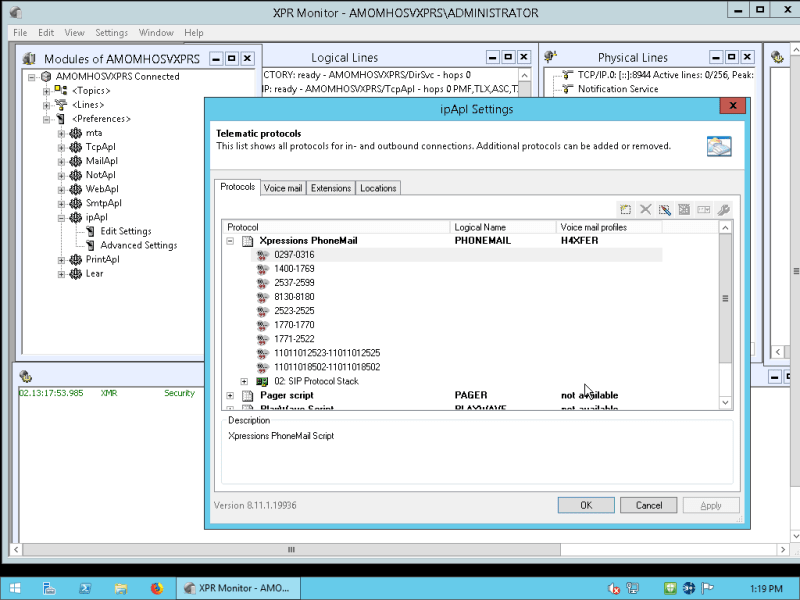Screen dimensions: 800x600
Task: Collapse the Xpressions PhoneMail node
Action: [230, 241]
